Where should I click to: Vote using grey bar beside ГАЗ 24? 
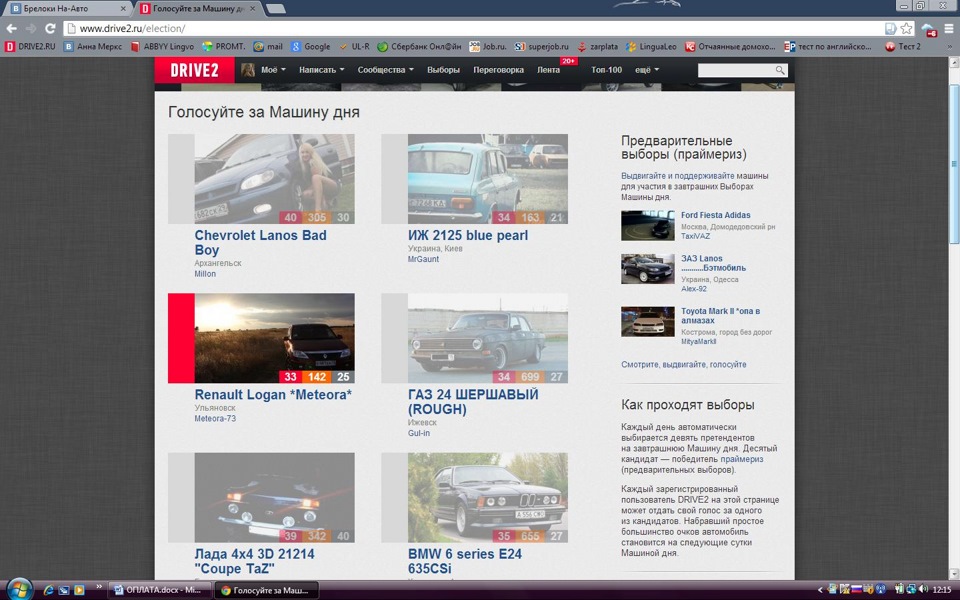point(394,338)
